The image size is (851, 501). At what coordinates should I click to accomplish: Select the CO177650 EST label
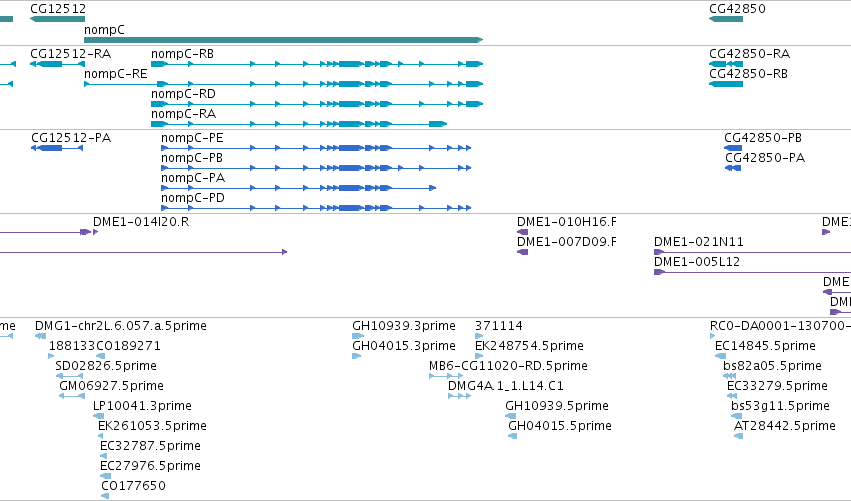(134, 486)
